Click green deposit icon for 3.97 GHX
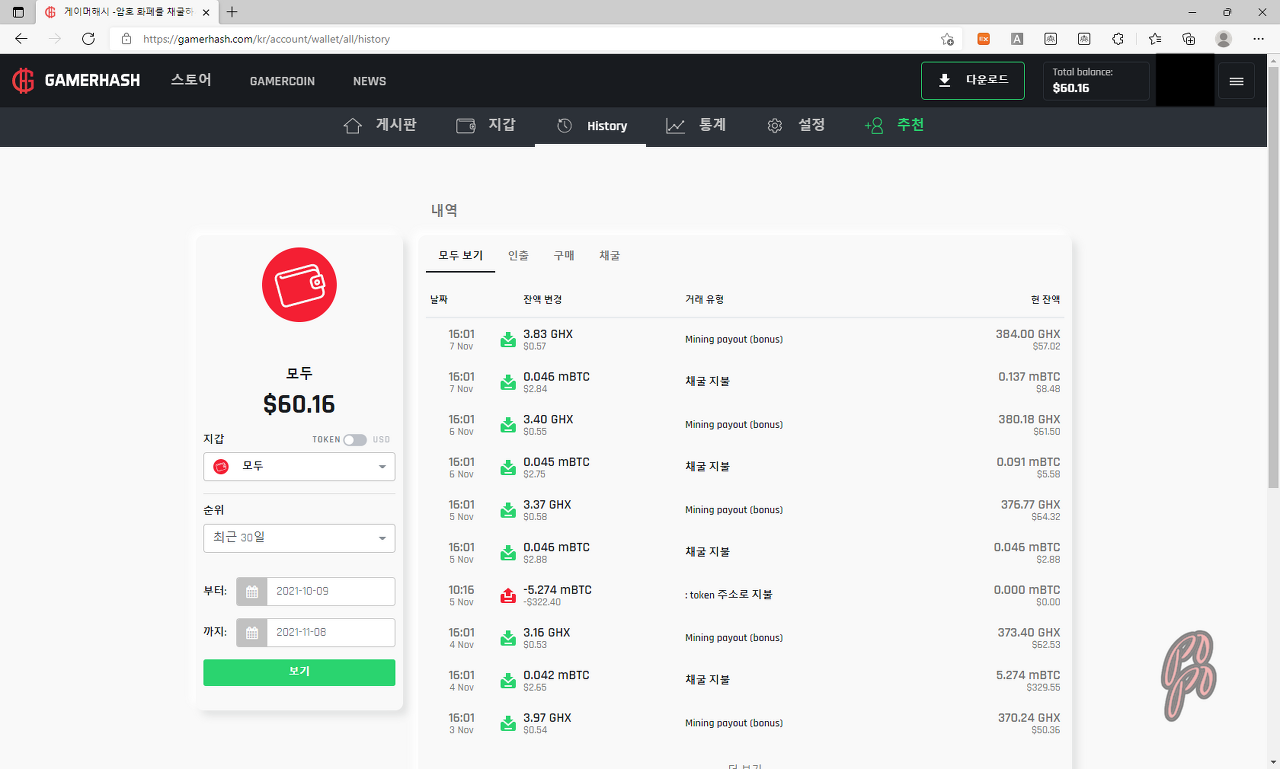The height and width of the screenshot is (769, 1280). (508, 723)
